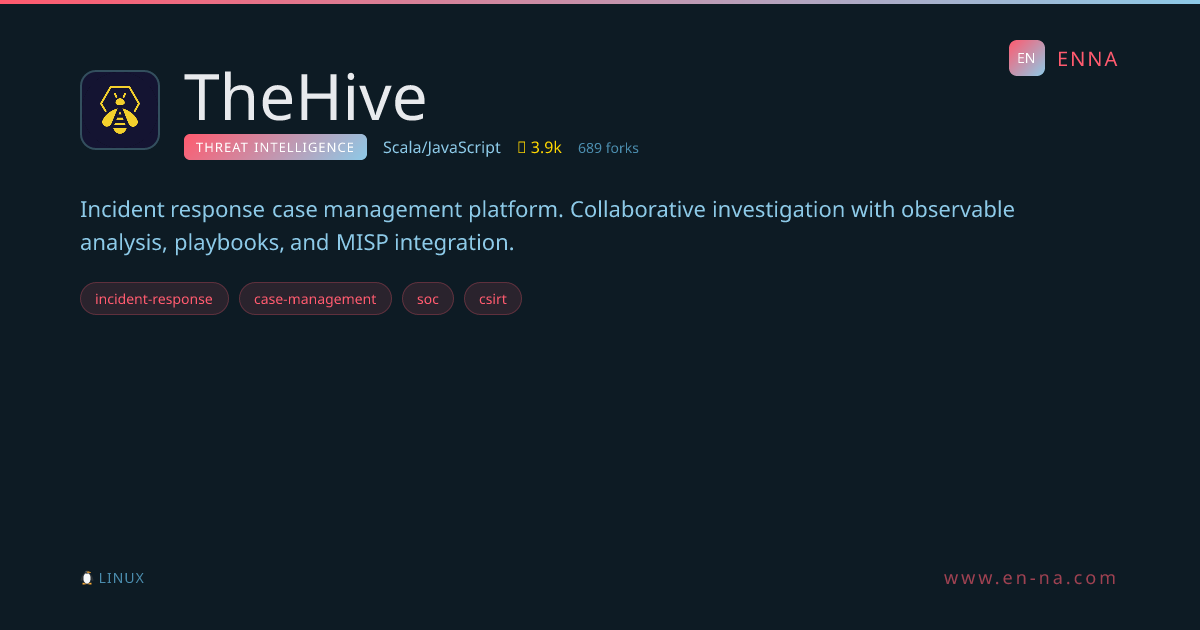Click the LINUX platform label
1200x630 pixels.
[121, 578]
